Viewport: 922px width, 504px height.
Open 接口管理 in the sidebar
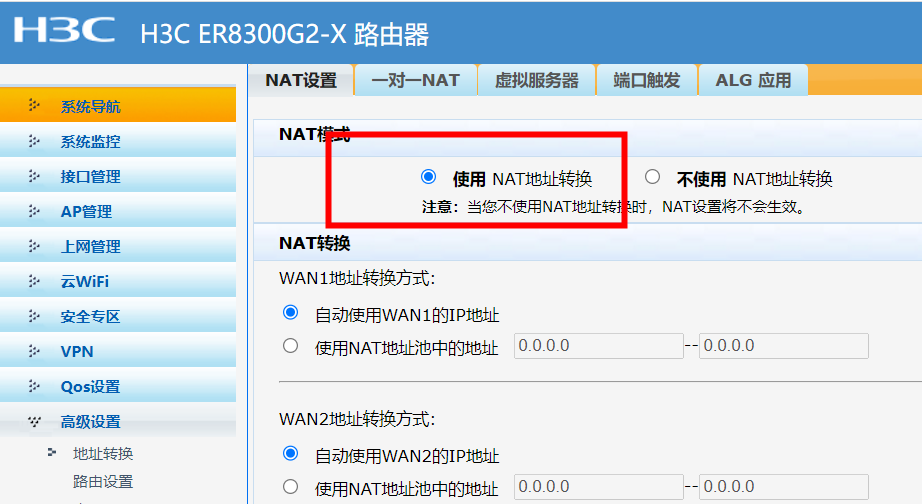pos(118,176)
